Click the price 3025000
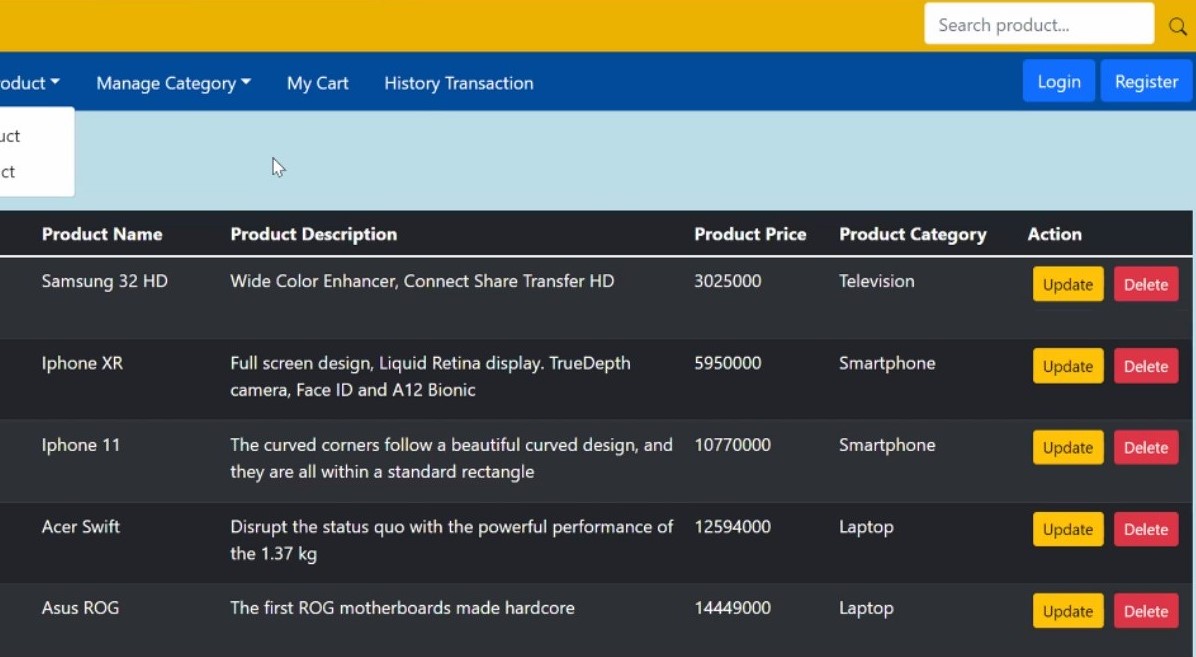 728,281
